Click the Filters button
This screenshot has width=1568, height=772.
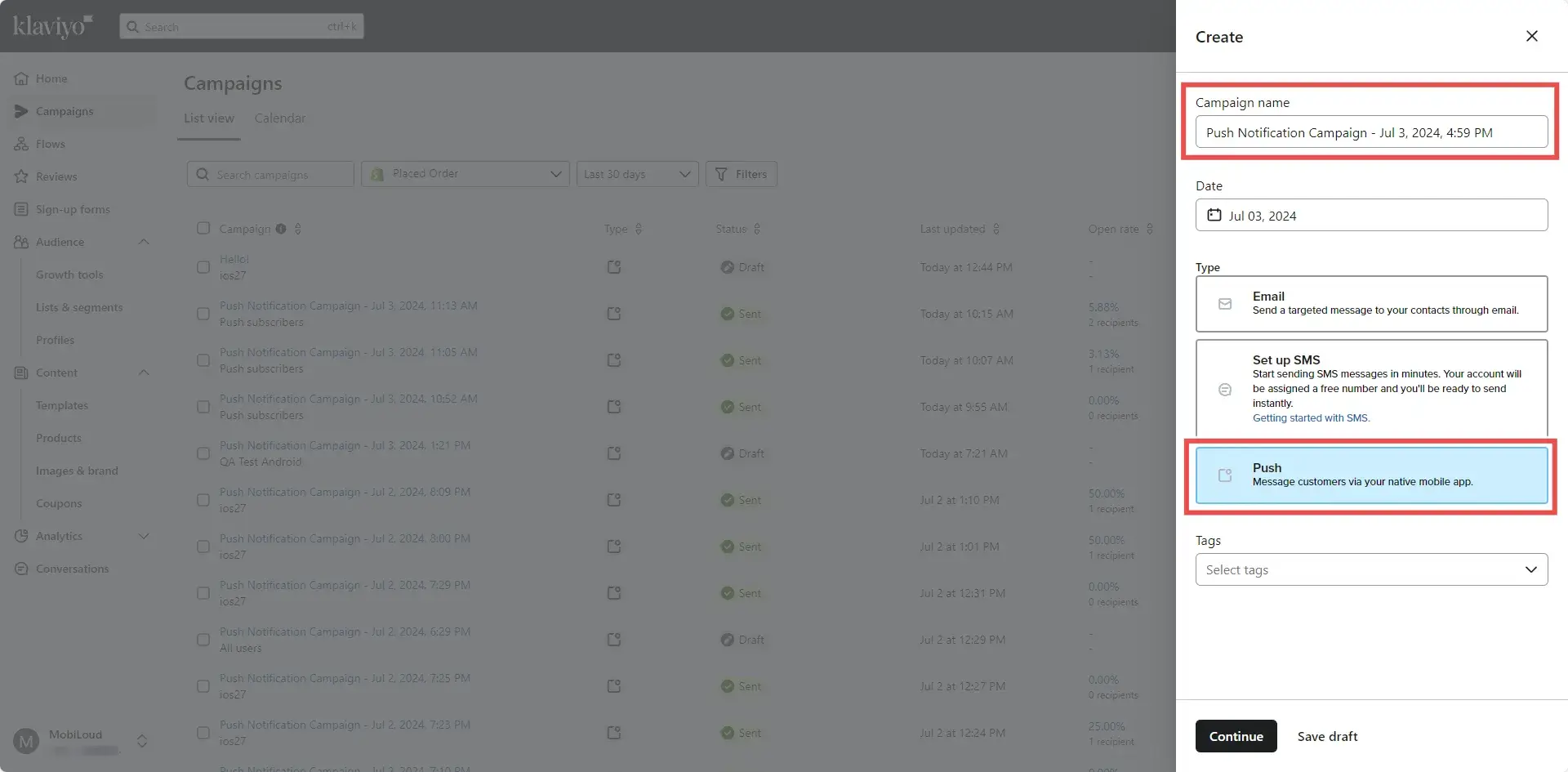(x=741, y=174)
